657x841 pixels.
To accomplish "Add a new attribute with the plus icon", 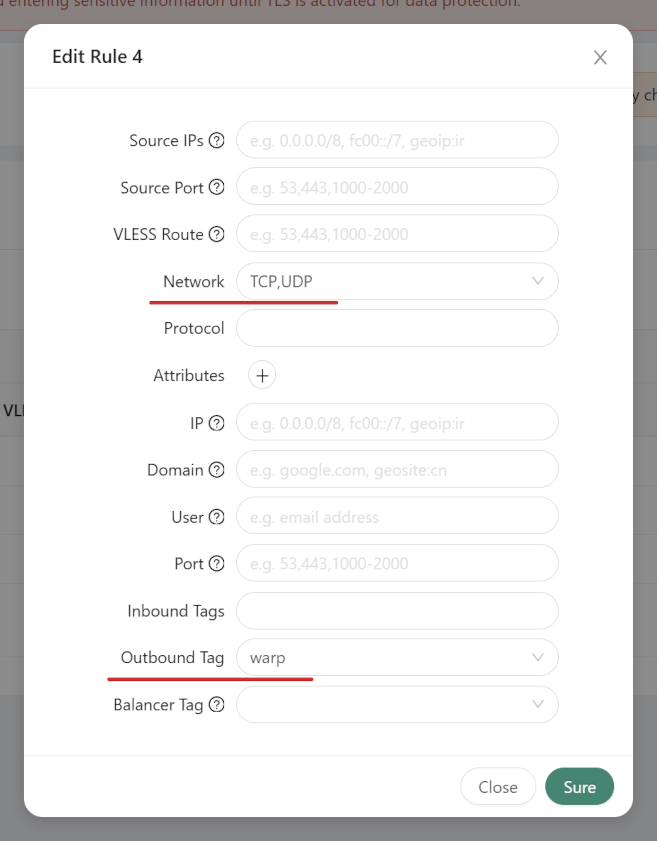I will tap(261, 376).
